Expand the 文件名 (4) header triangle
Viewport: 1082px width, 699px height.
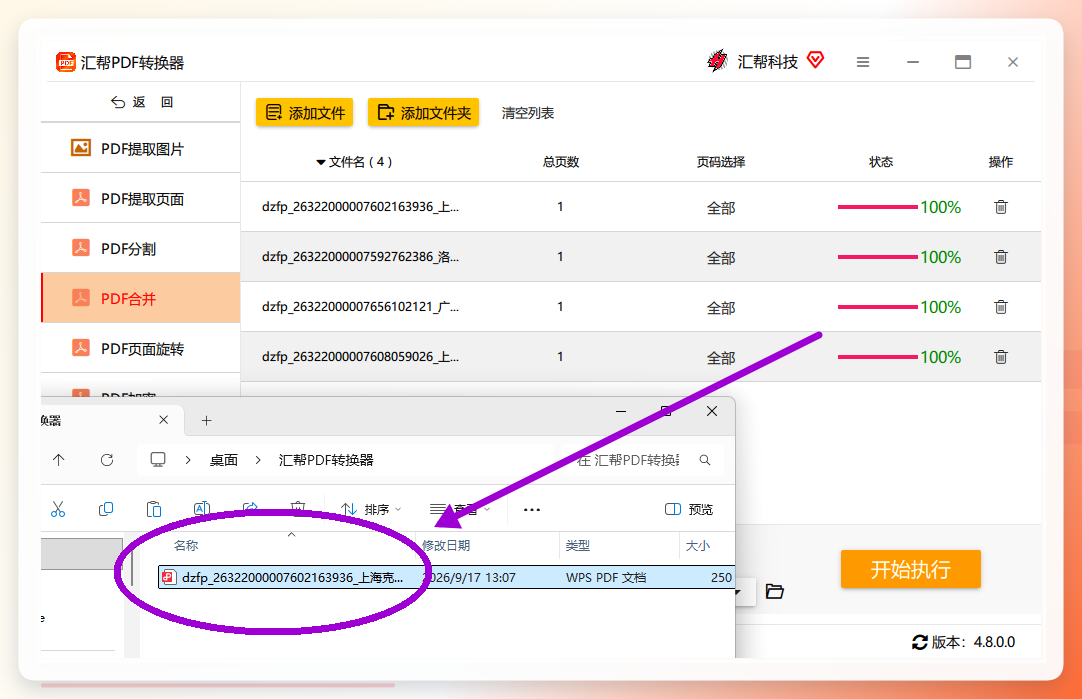click(321, 162)
